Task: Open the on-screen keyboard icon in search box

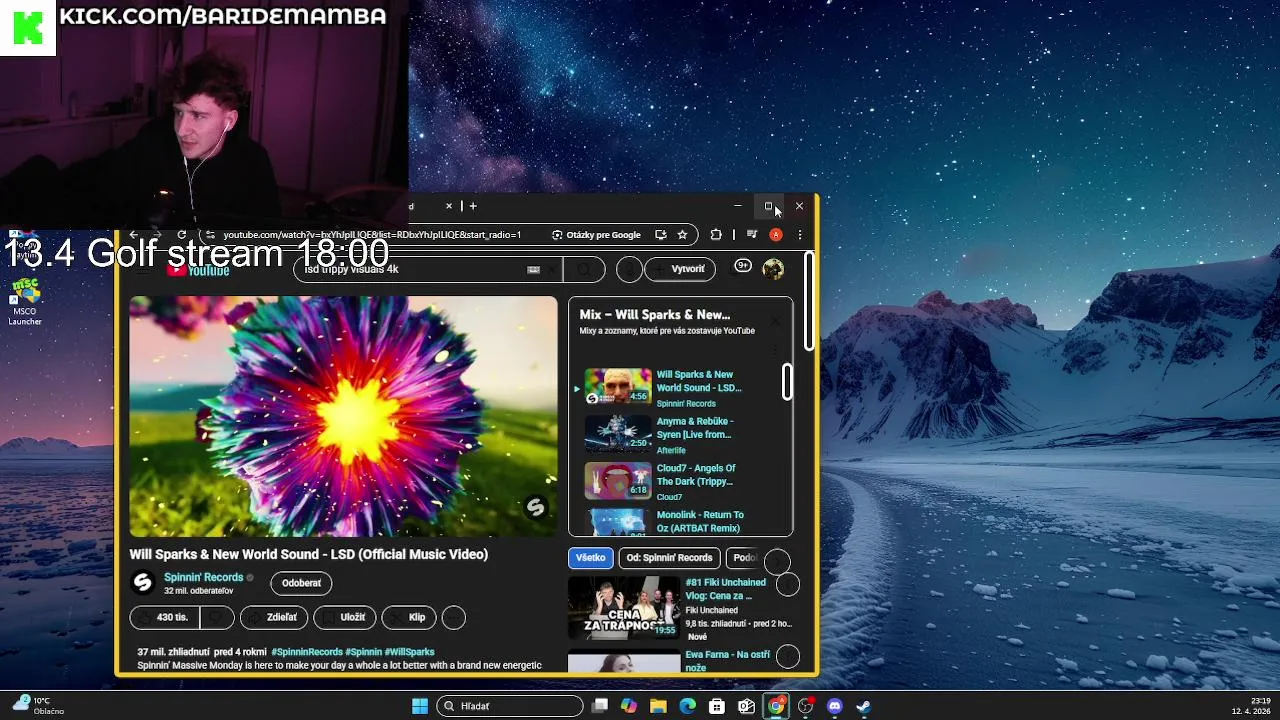Action: coord(533,269)
